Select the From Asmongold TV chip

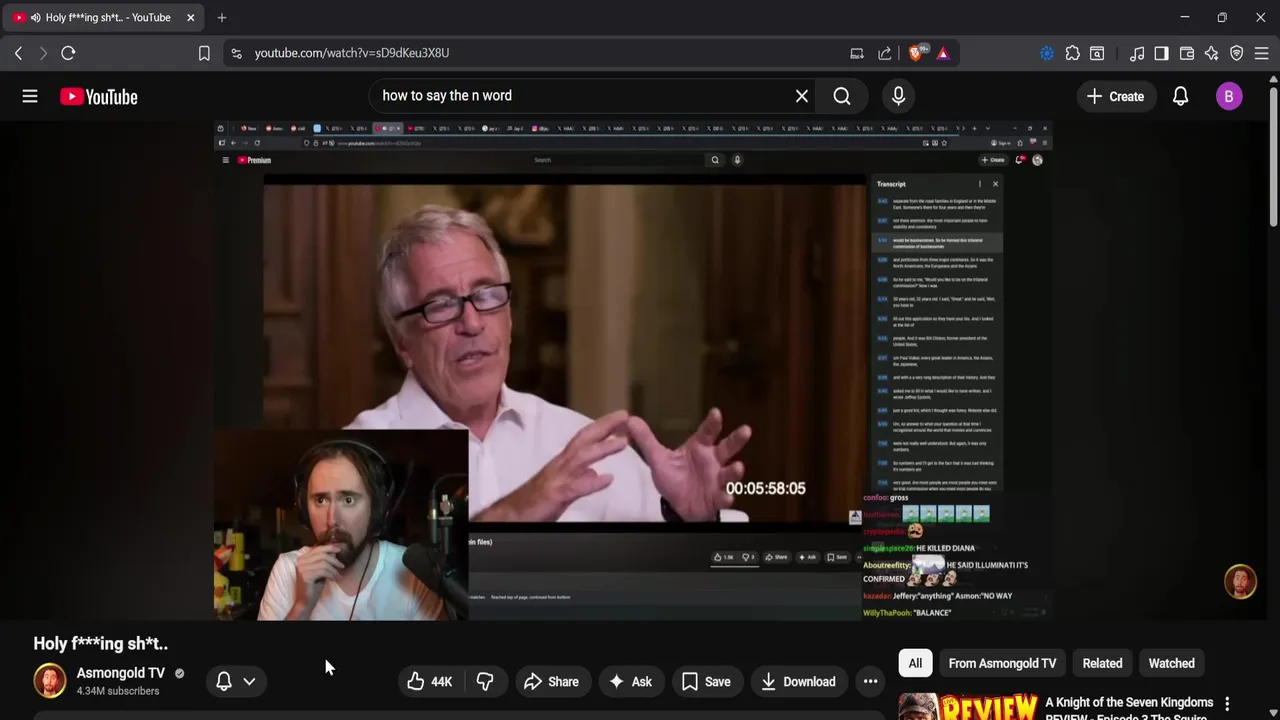pos(1002,663)
